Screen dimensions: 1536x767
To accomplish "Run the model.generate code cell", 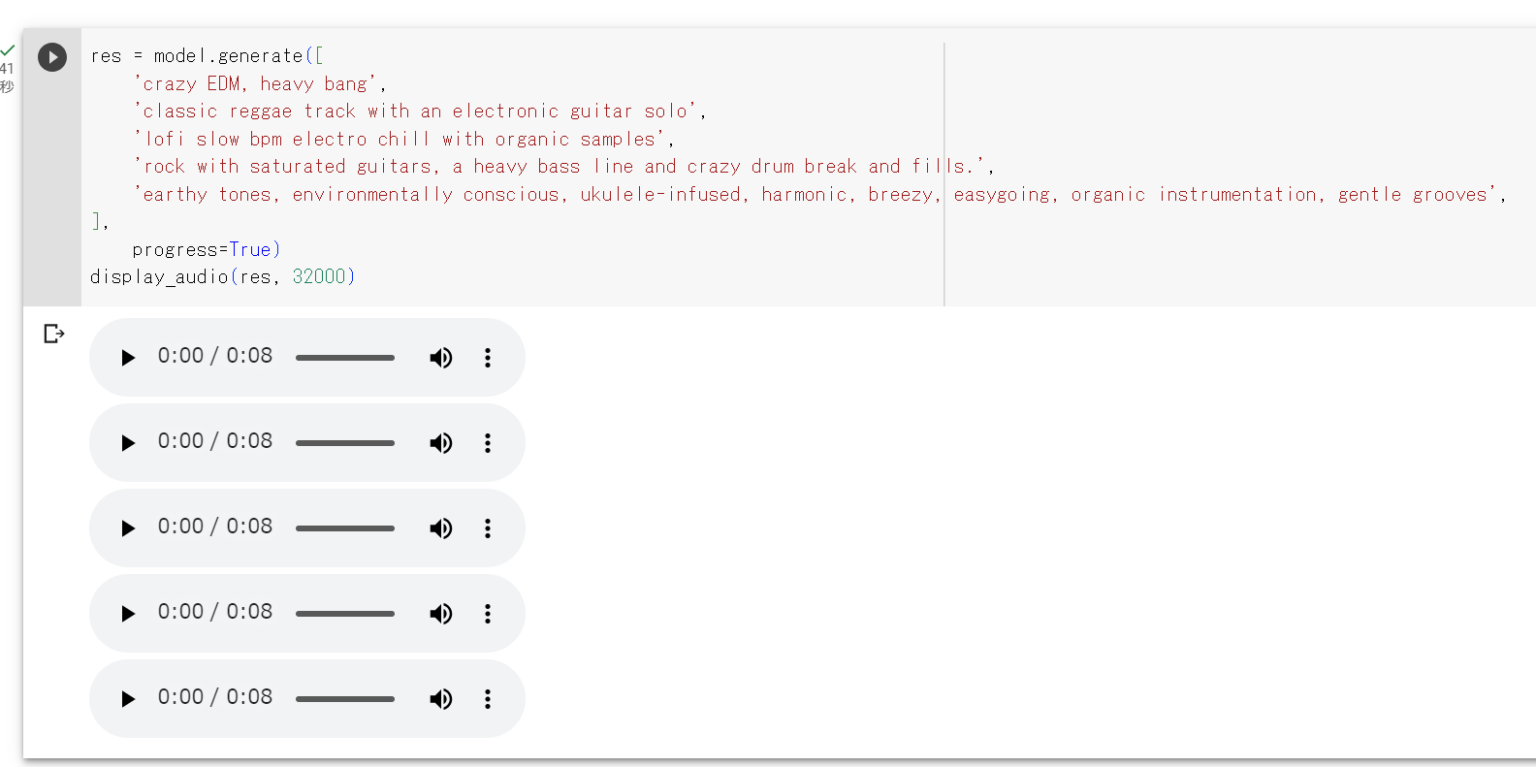I will [x=52, y=57].
